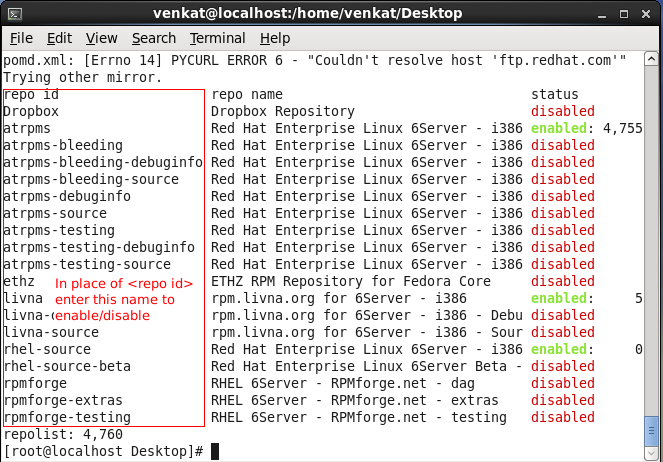Click 'RHEL 6Server - RPMforge.net - dag'

pyautogui.click(x=343, y=383)
